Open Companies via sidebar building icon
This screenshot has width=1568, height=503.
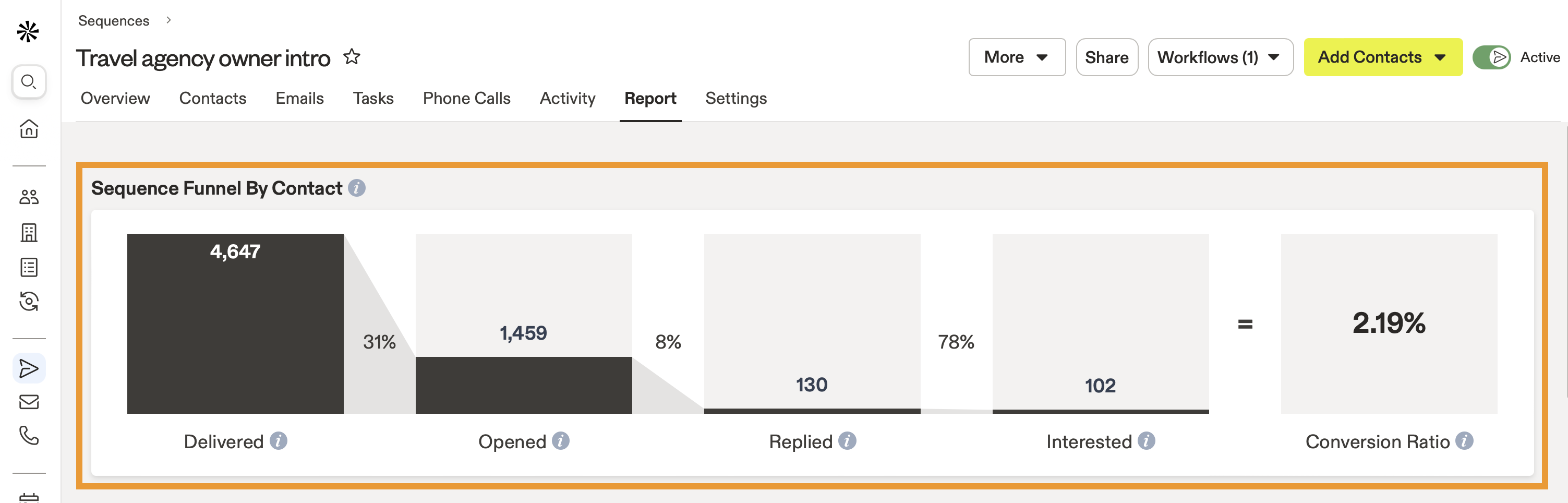tap(29, 232)
